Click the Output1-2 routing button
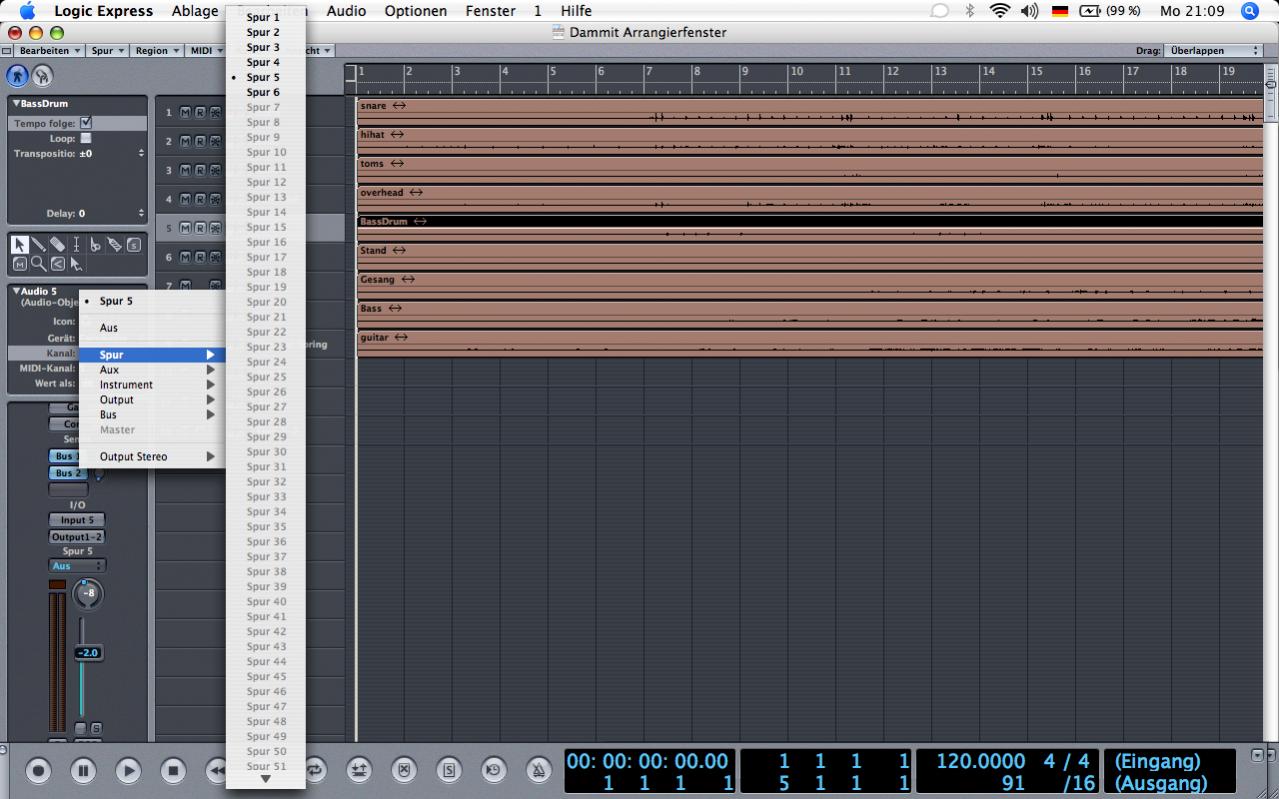1279x799 pixels. 77,537
